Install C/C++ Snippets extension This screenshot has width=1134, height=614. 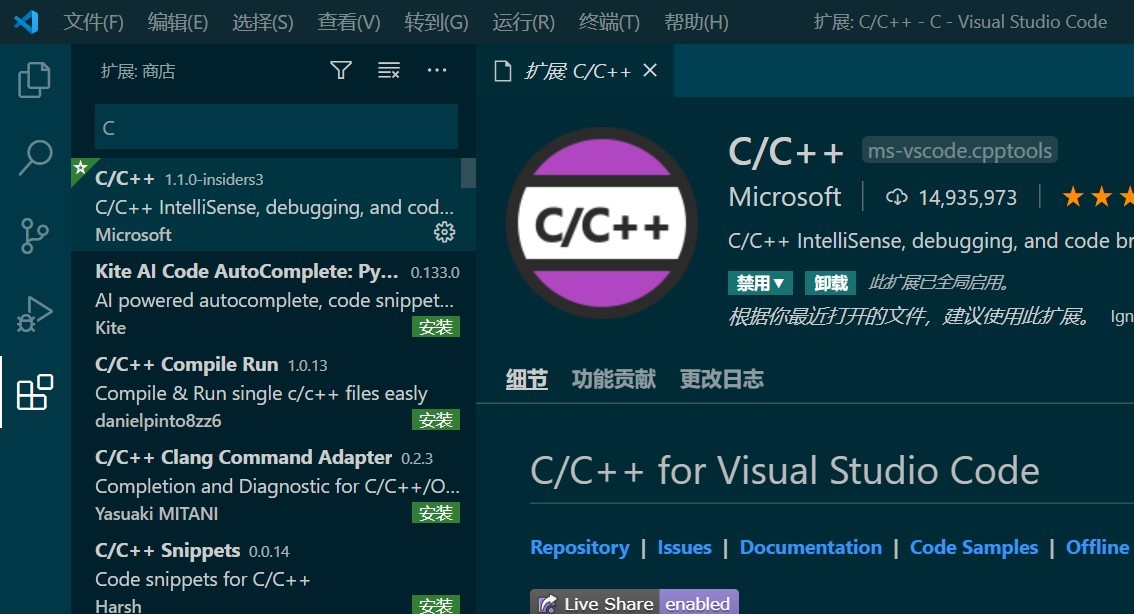(435, 605)
